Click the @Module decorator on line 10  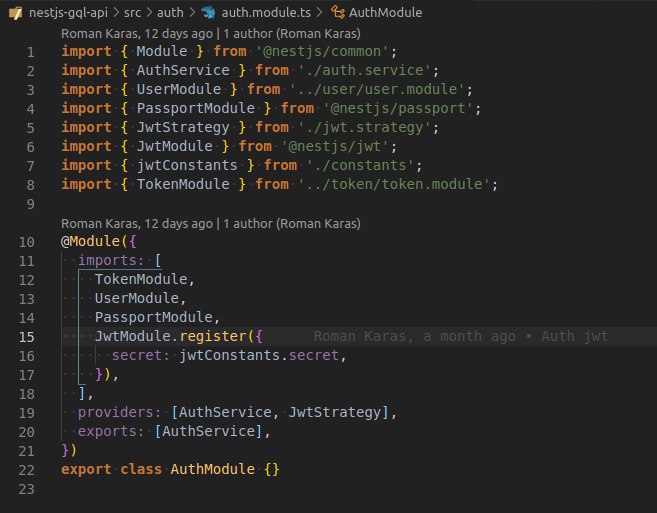91,241
